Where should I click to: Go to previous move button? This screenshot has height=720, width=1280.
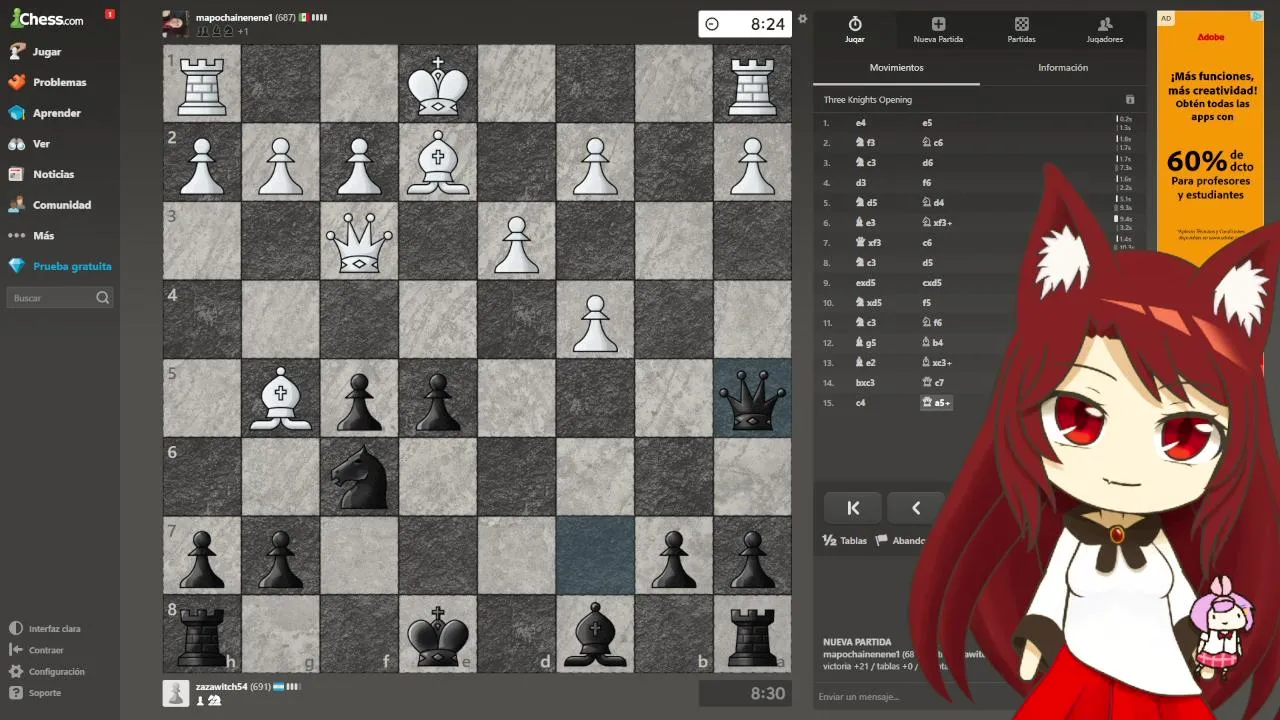(x=915, y=508)
